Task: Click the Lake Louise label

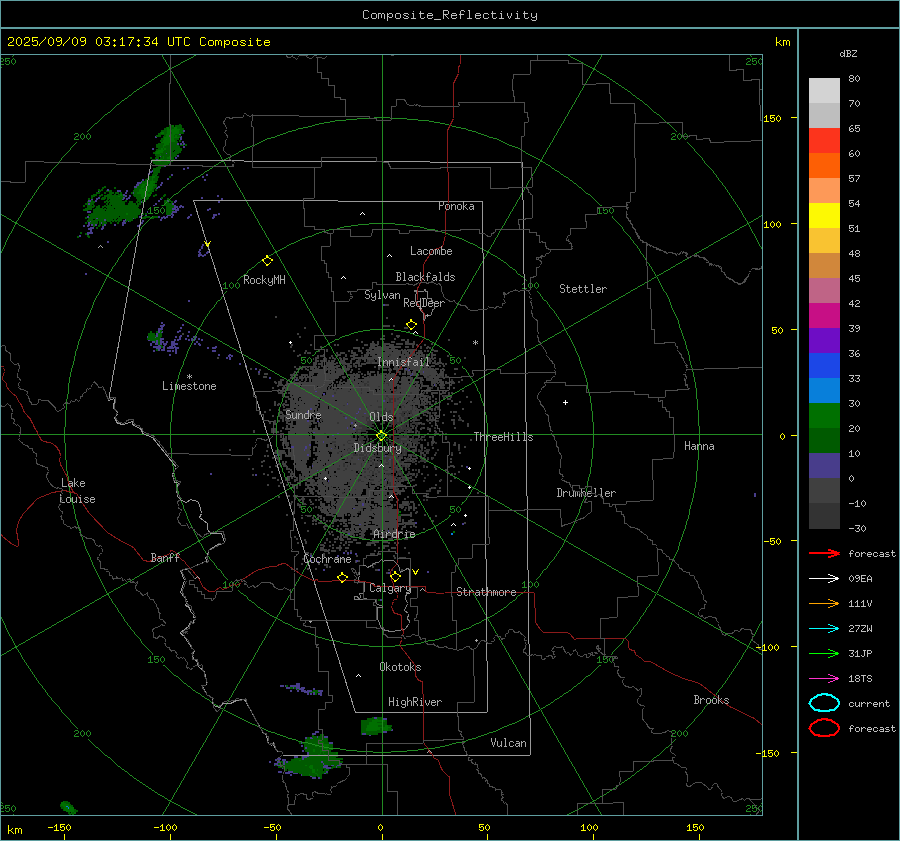Action: [x=77, y=491]
